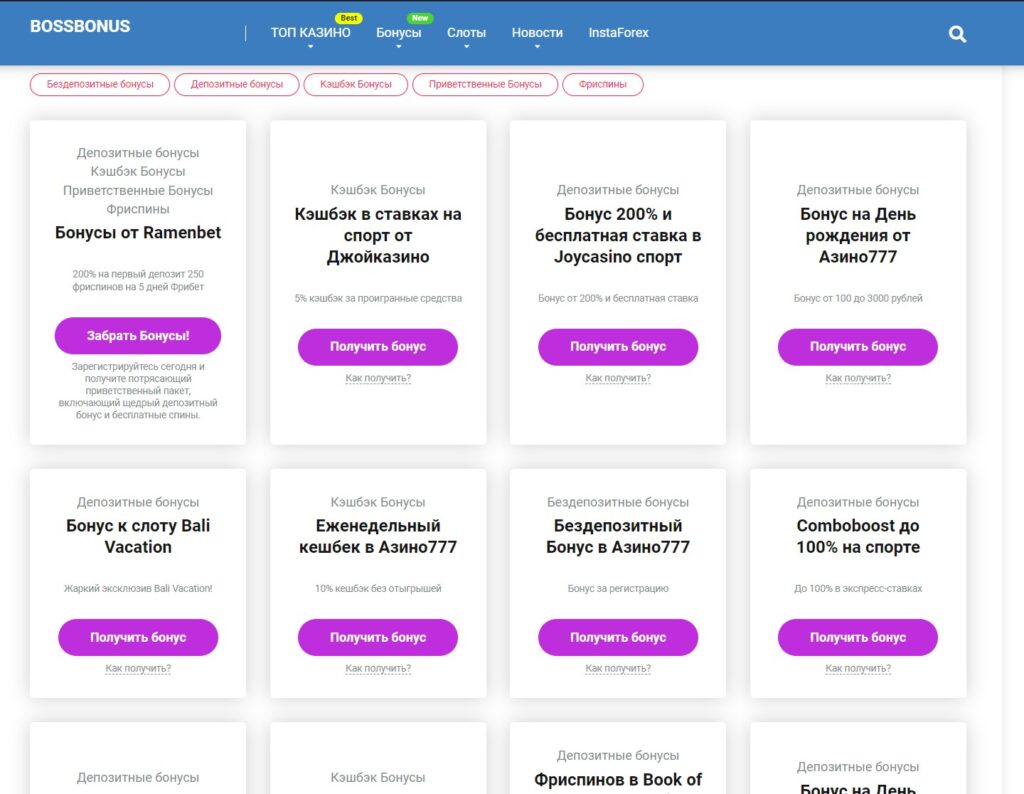The image size is (1024, 794).
Task: Select the Бездепозитные бонусы filter tag
Action: point(100,85)
